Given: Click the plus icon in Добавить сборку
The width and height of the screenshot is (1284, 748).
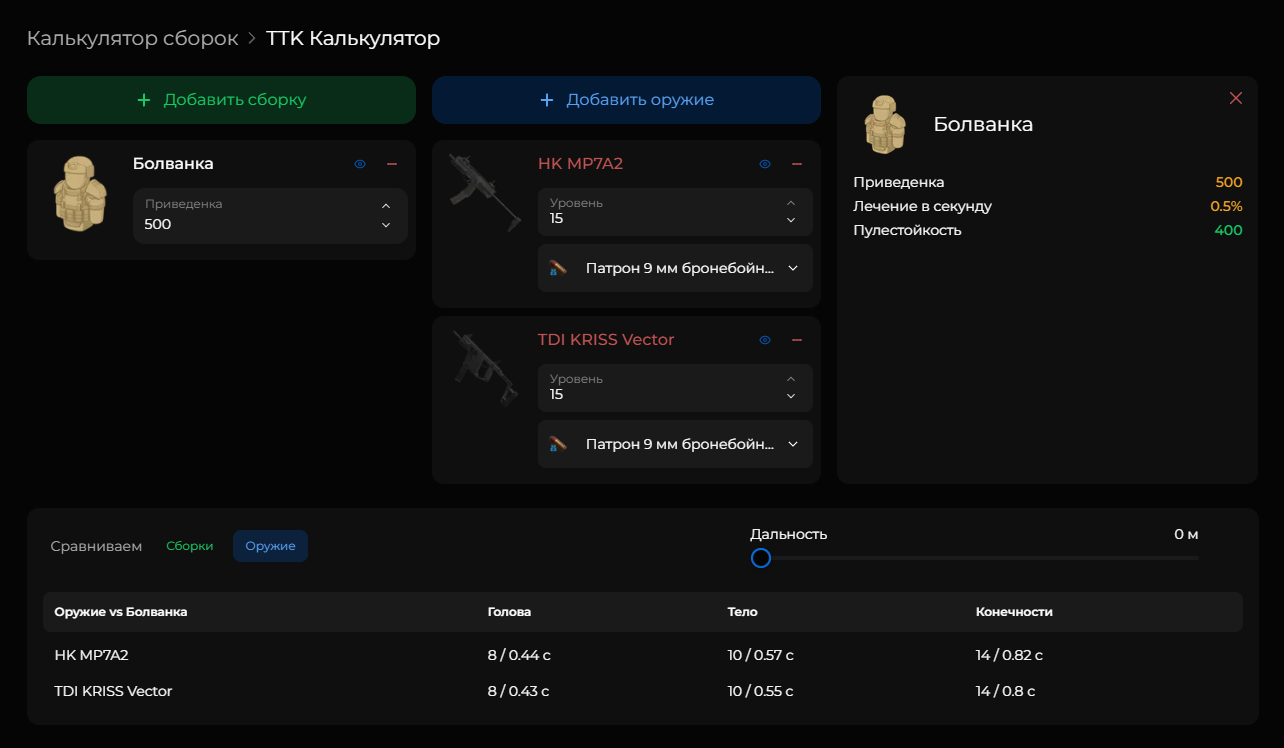Looking at the screenshot, I should (144, 100).
